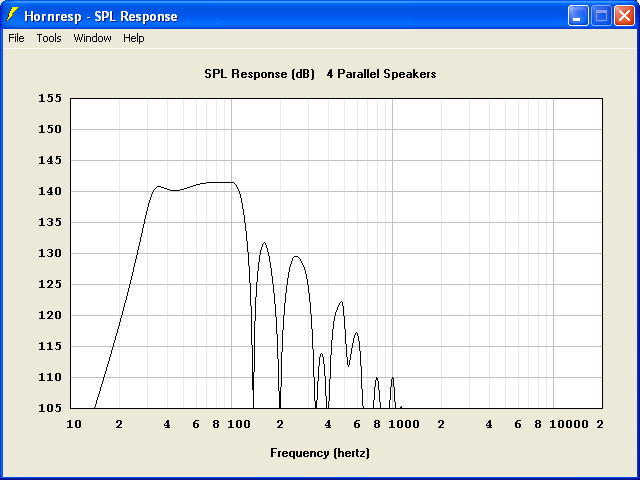Click the 110 dB axis value

[50, 377]
